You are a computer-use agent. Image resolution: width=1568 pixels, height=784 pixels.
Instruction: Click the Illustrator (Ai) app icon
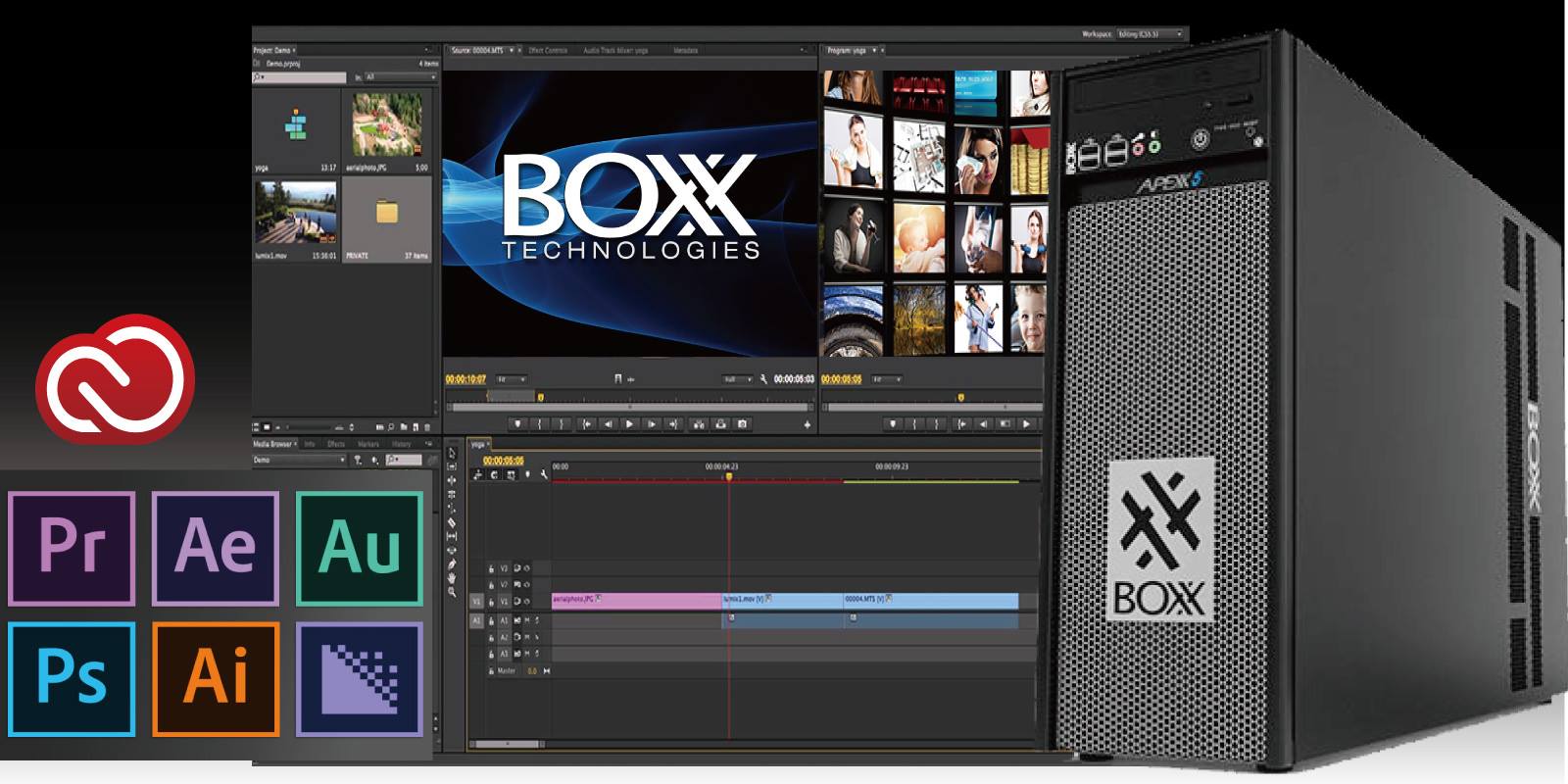[216, 678]
